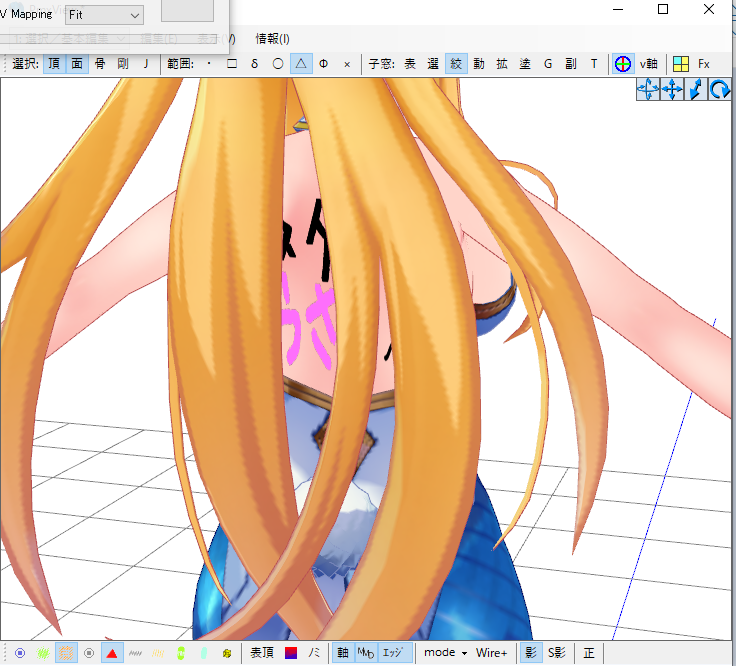Toggle the gray slashes display icon

135,653
